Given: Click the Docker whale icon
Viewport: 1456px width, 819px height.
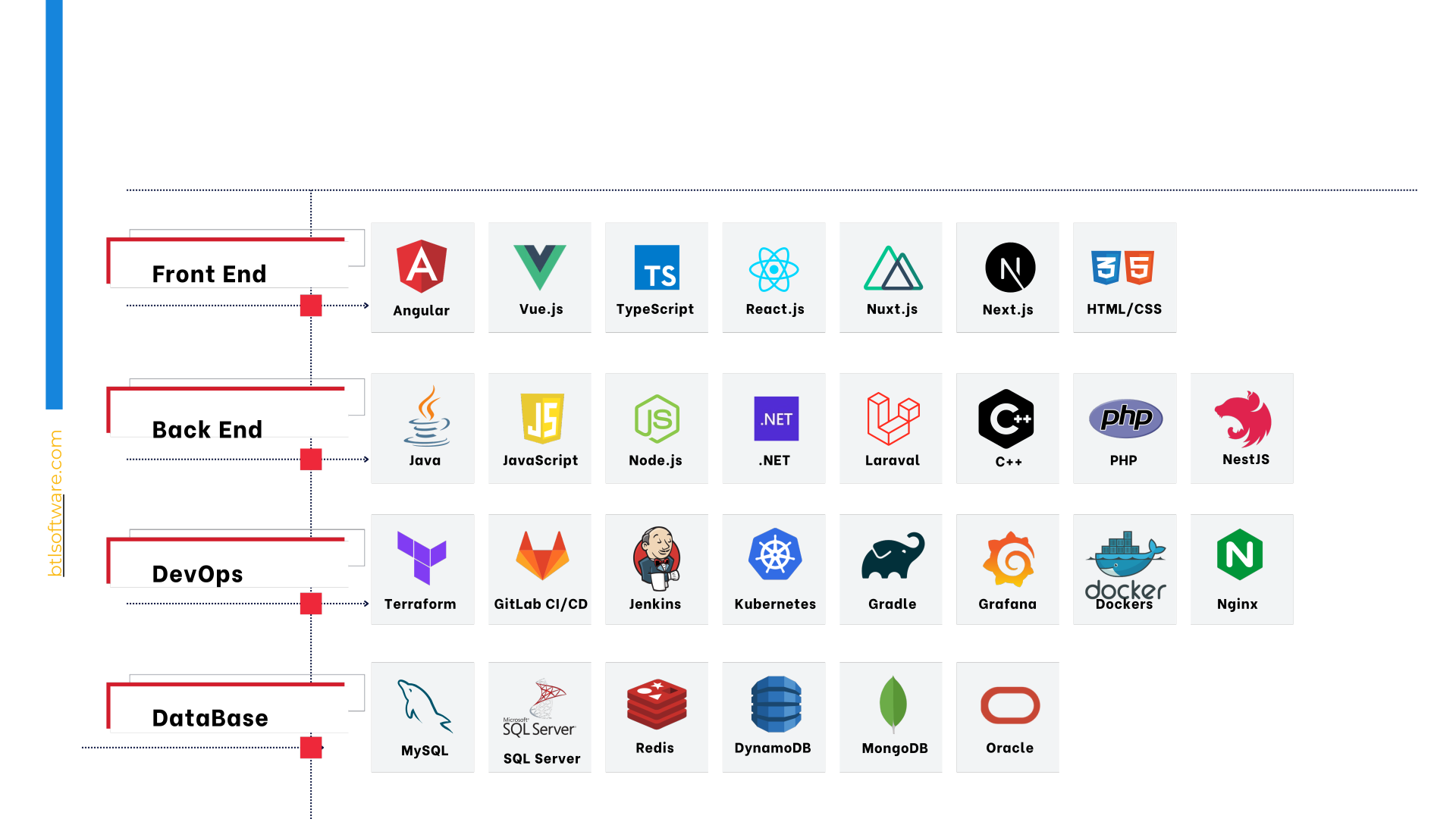Looking at the screenshot, I should [1125, 565].
